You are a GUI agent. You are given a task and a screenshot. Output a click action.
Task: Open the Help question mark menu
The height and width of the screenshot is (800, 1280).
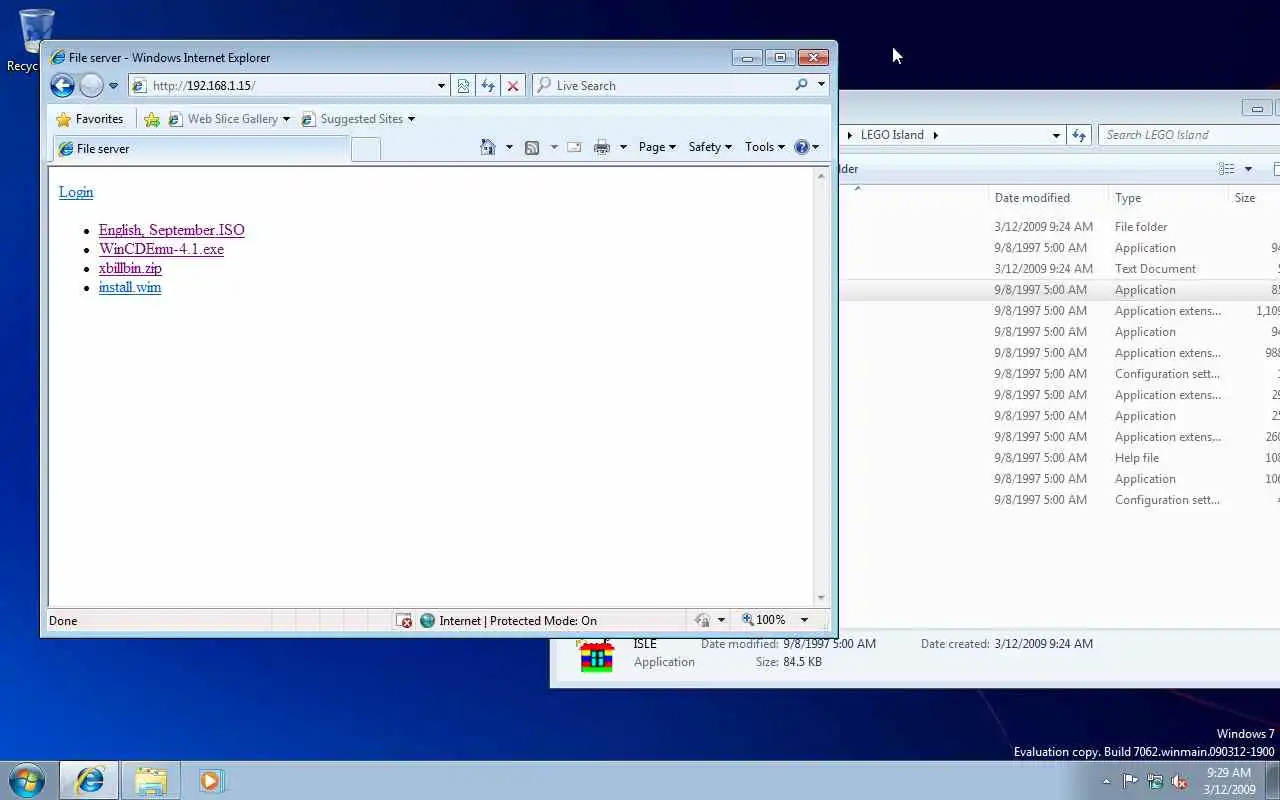(x=807, y=147)
